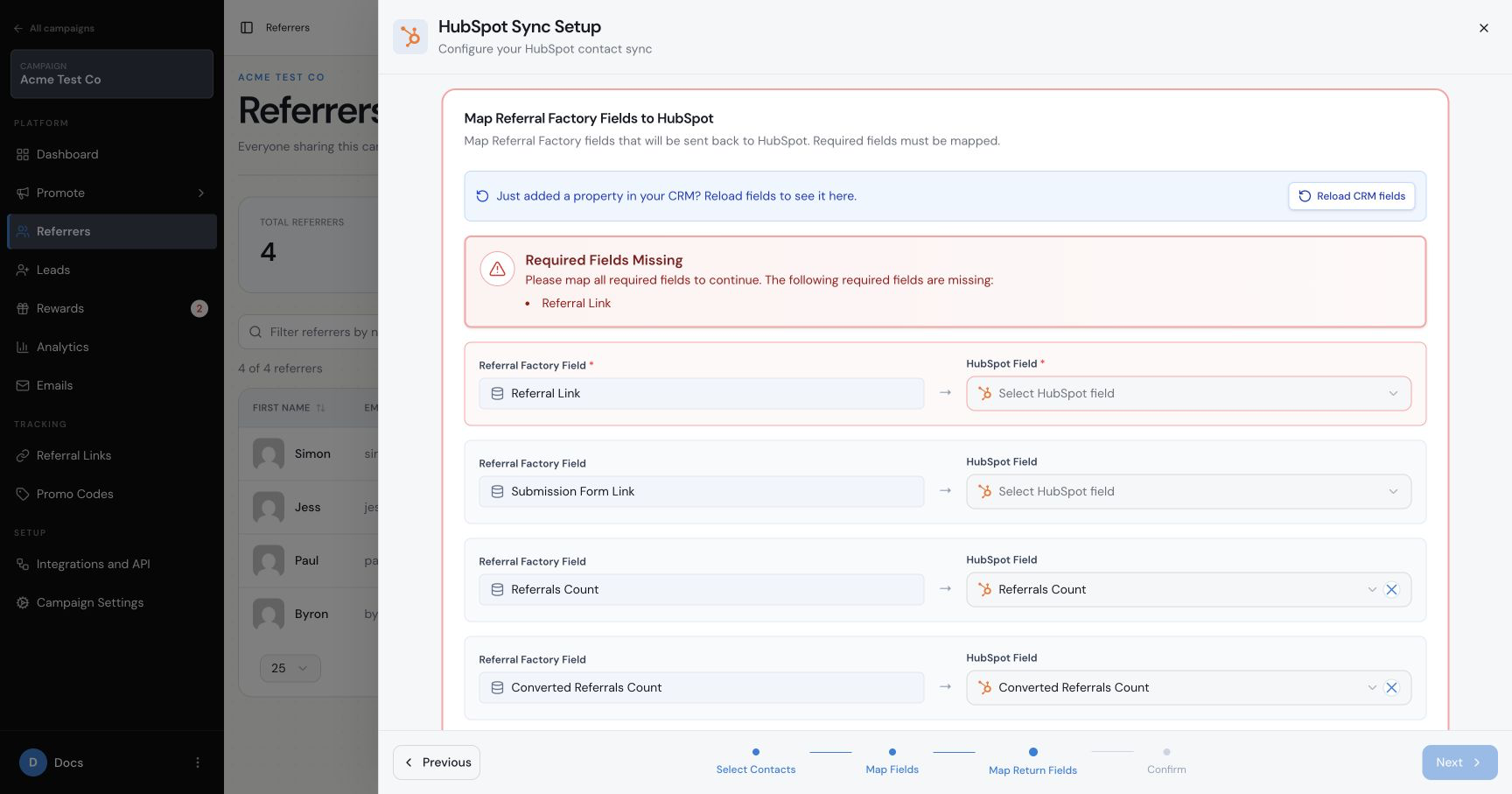
Task: Click the Submission Form Link factory field box
Action: [701, 491]
